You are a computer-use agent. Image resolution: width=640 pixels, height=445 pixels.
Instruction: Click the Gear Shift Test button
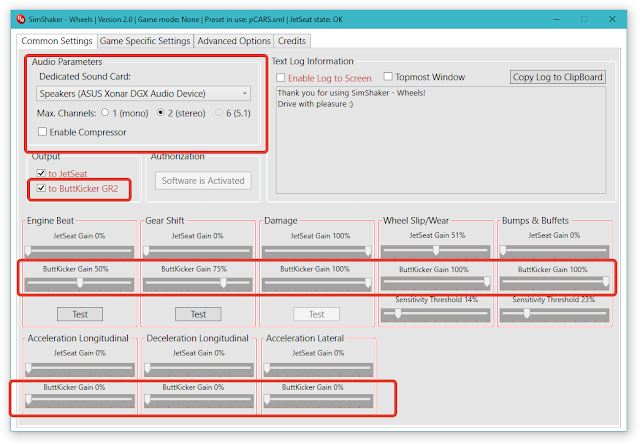[198, 314]
